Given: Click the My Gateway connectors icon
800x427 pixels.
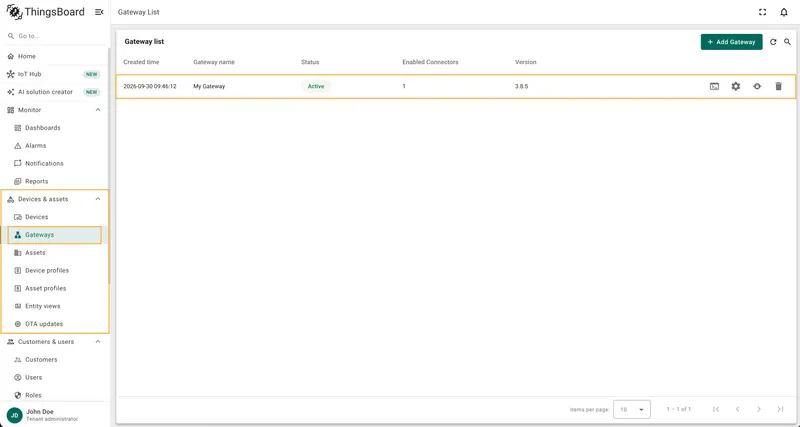Looking at the screenshot, I should (757, 86).
